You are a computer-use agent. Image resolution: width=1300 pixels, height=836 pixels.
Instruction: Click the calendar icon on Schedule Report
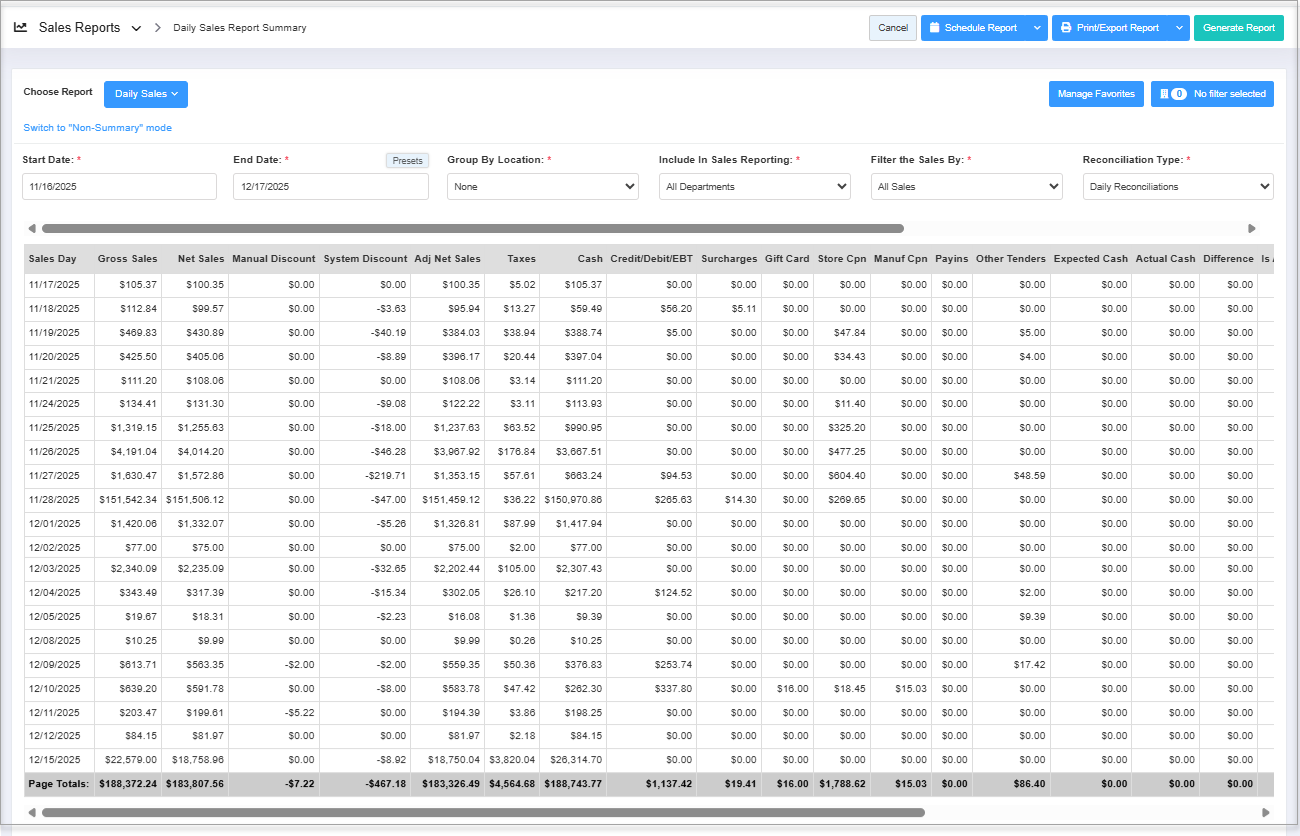pos(933,28)
